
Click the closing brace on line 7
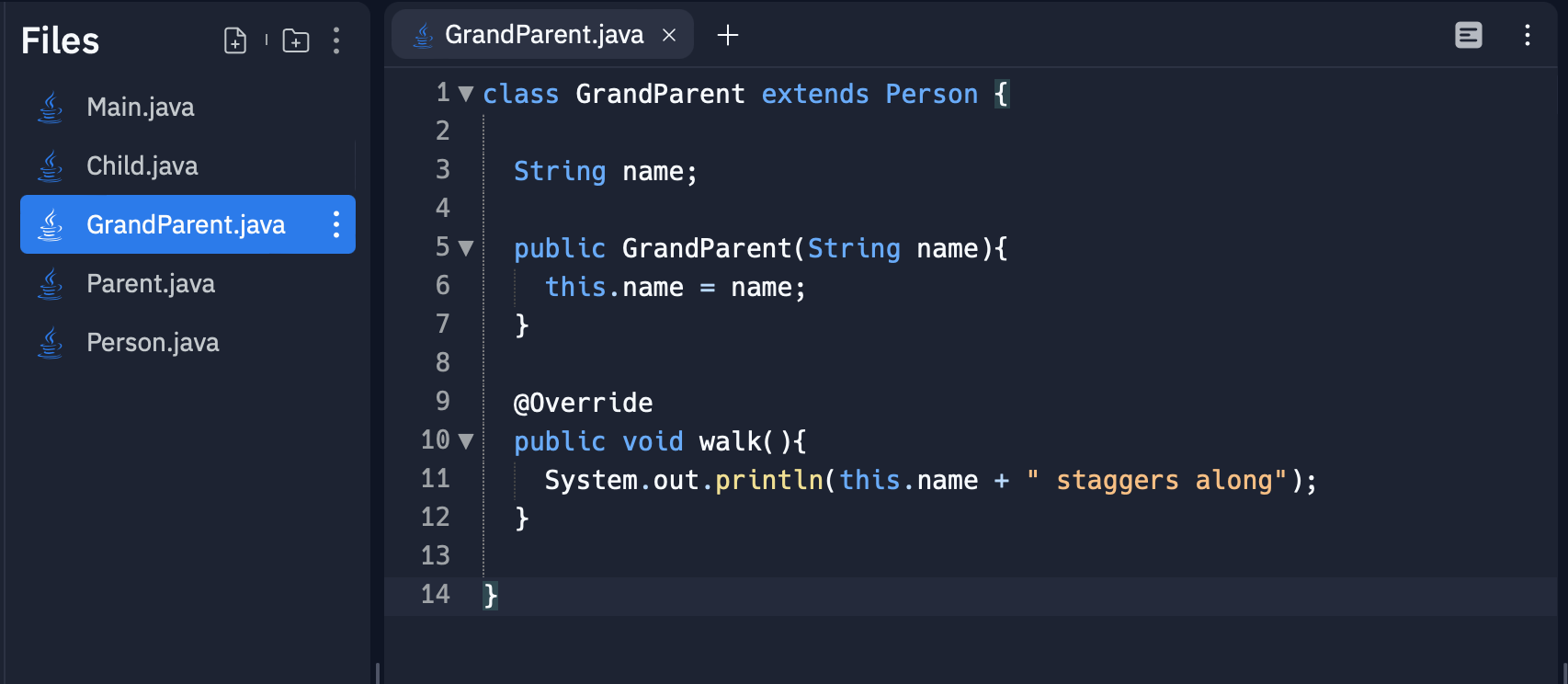point(522,325)
